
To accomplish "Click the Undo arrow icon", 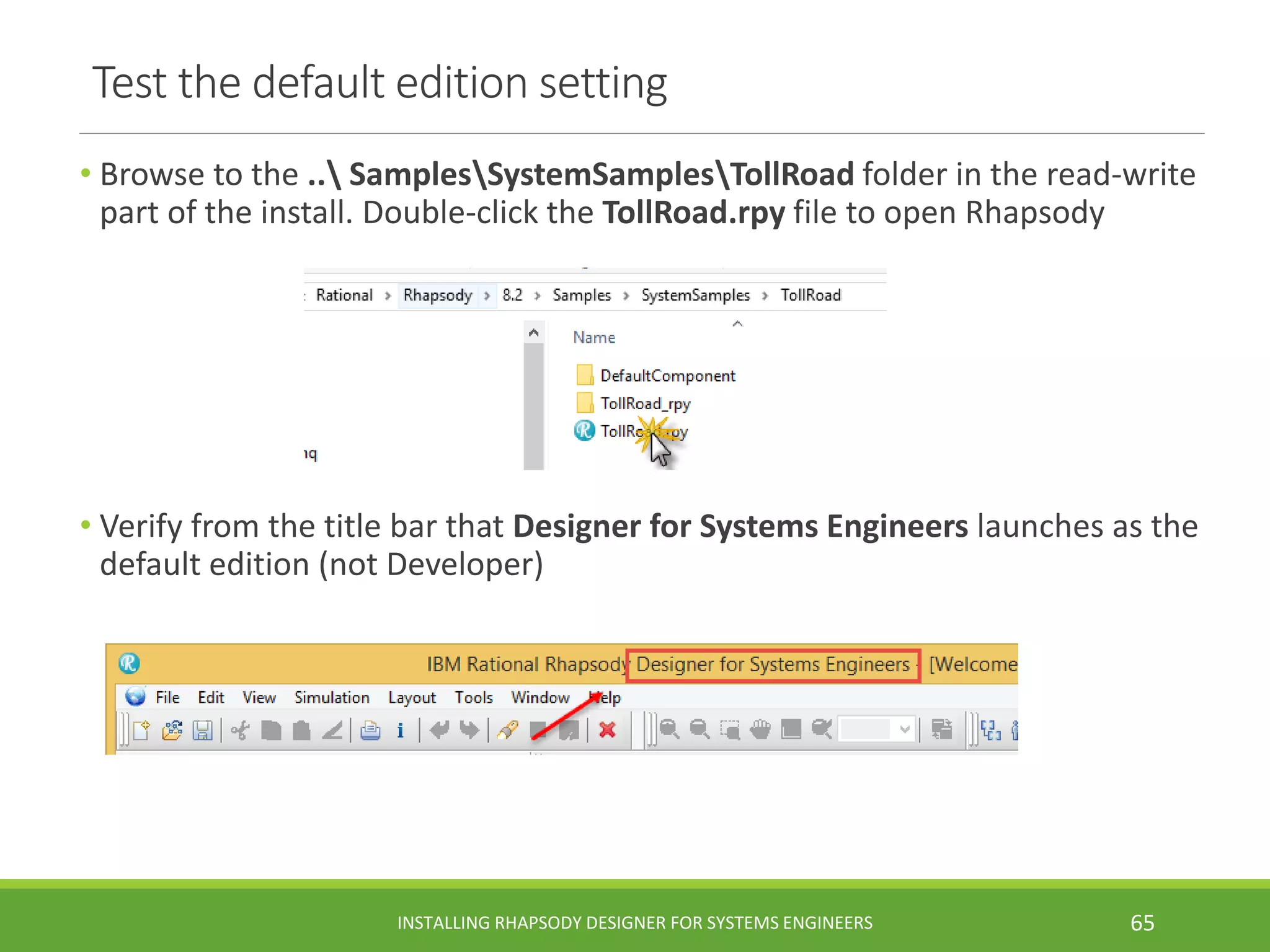I will [439, 730].
